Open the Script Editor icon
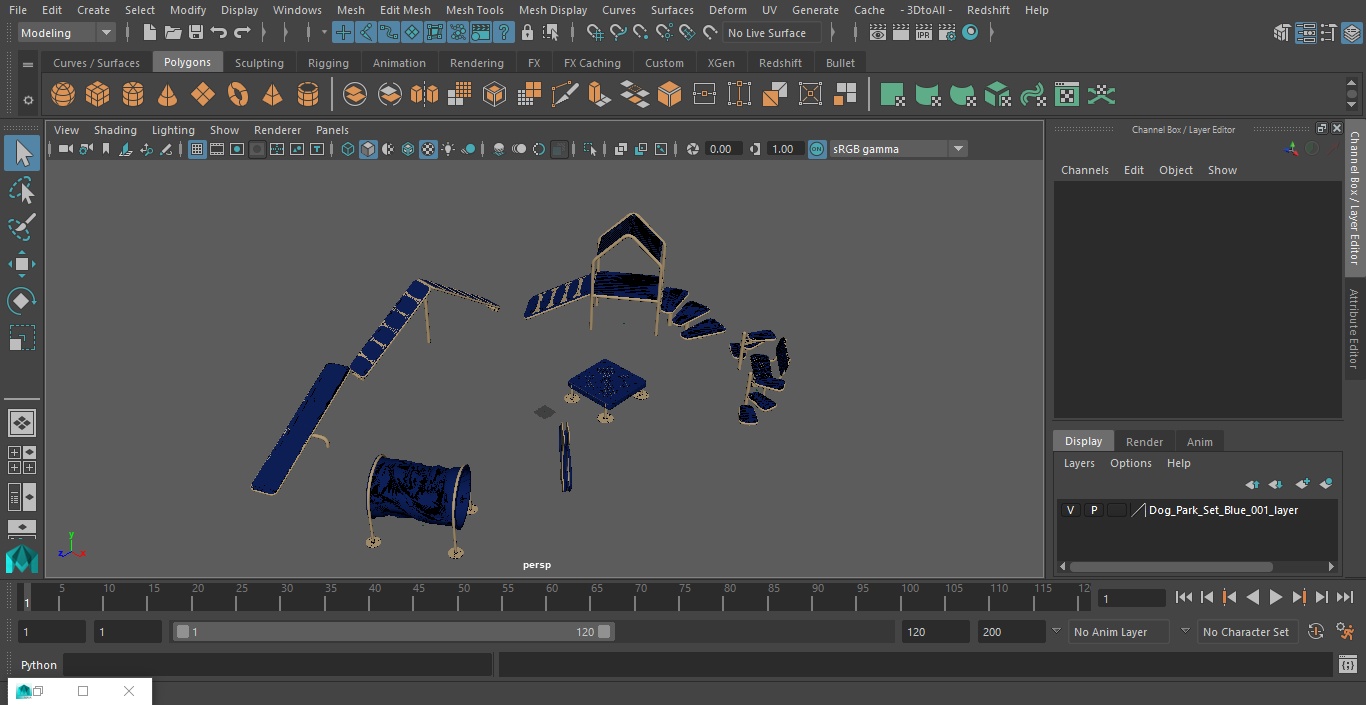 pyautogui.click(x=1347, y=665)
